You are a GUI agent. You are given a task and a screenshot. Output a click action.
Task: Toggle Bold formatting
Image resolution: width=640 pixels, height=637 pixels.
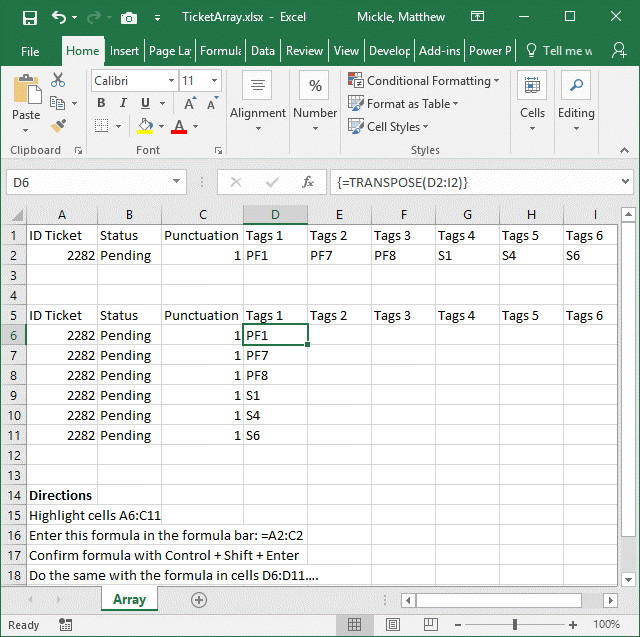click(101, 103)
